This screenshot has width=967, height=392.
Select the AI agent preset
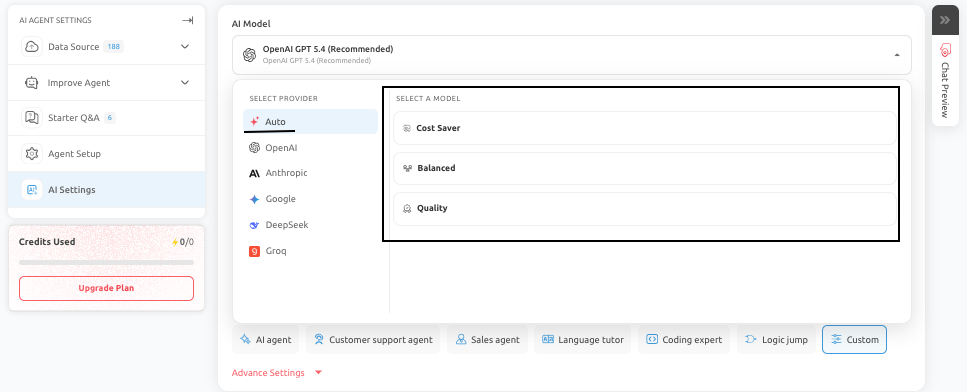tap(266, 340)
